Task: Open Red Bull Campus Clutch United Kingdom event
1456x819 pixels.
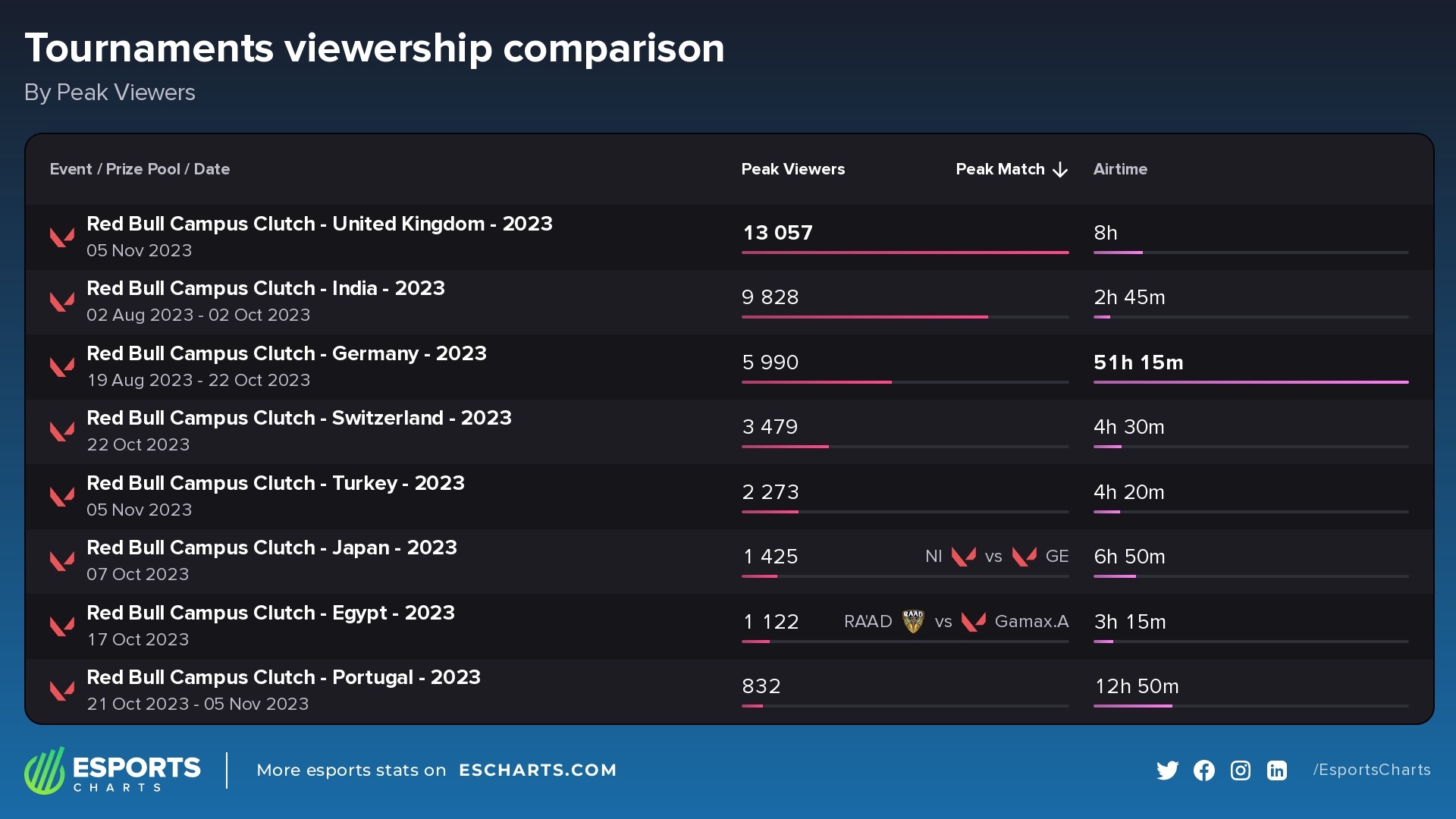Action: click(x=319, y=224)
